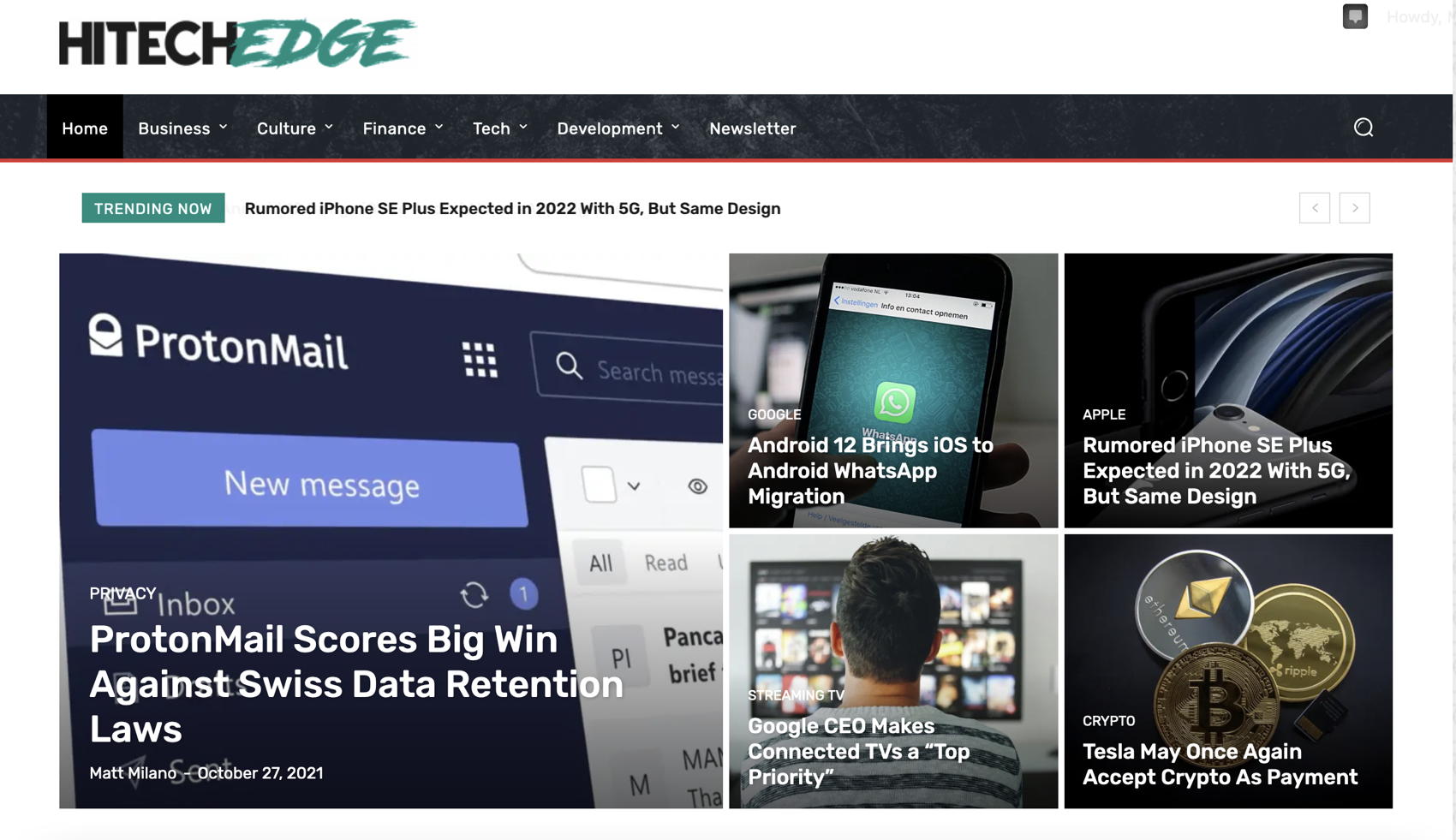This screenshot has height=840, width=1456.
Task: Click author name Matt Milano
Action: [133, 773]
